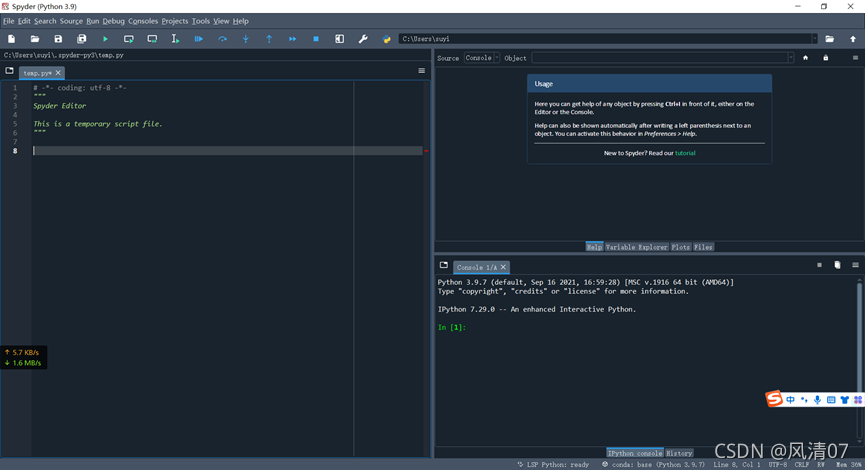Viewport: 865px width, 470px height.
Task: Continue execution until next breakpoint
Action: pos(292,39)
